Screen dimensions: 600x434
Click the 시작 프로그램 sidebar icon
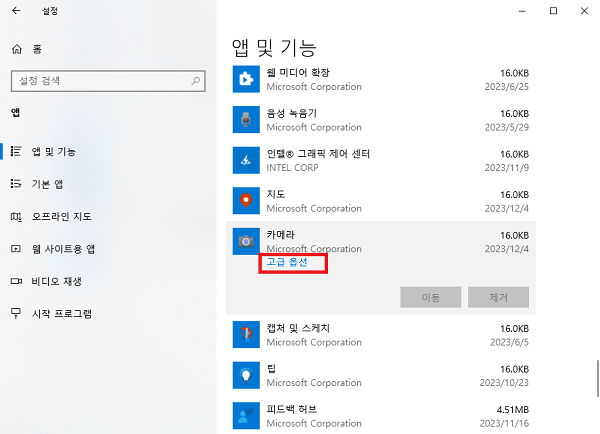pos(16,313)
